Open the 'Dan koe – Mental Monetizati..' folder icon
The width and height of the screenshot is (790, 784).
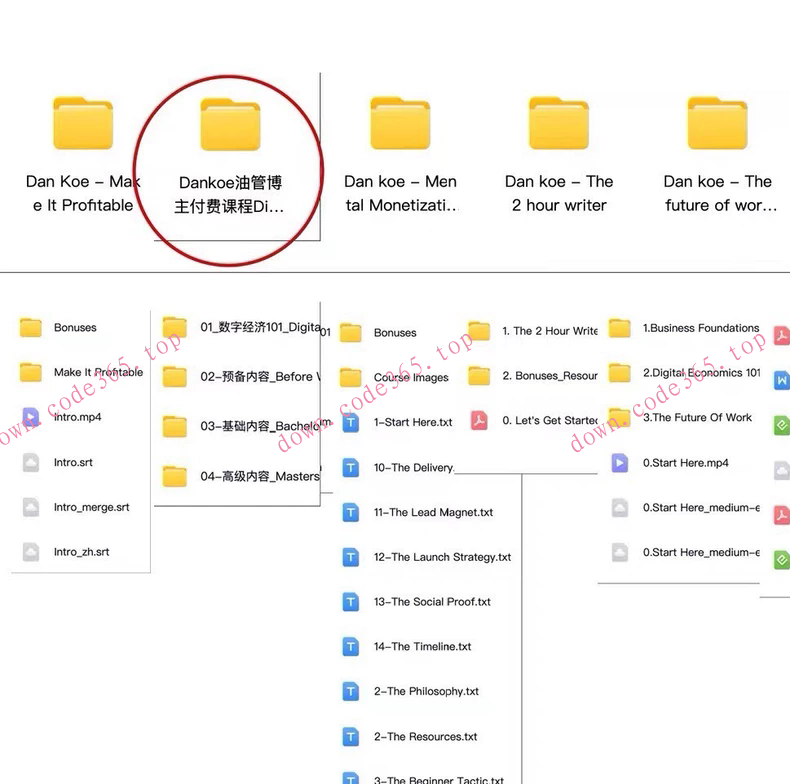[x=400, y=123]
